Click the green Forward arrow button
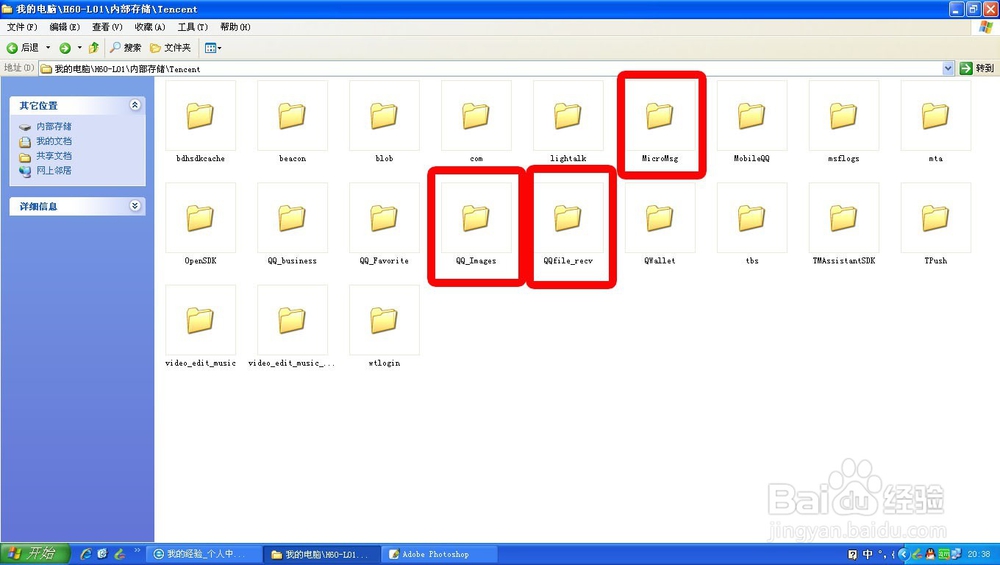1000x565 pixels. pyautogui.click(x=65, y=48)
